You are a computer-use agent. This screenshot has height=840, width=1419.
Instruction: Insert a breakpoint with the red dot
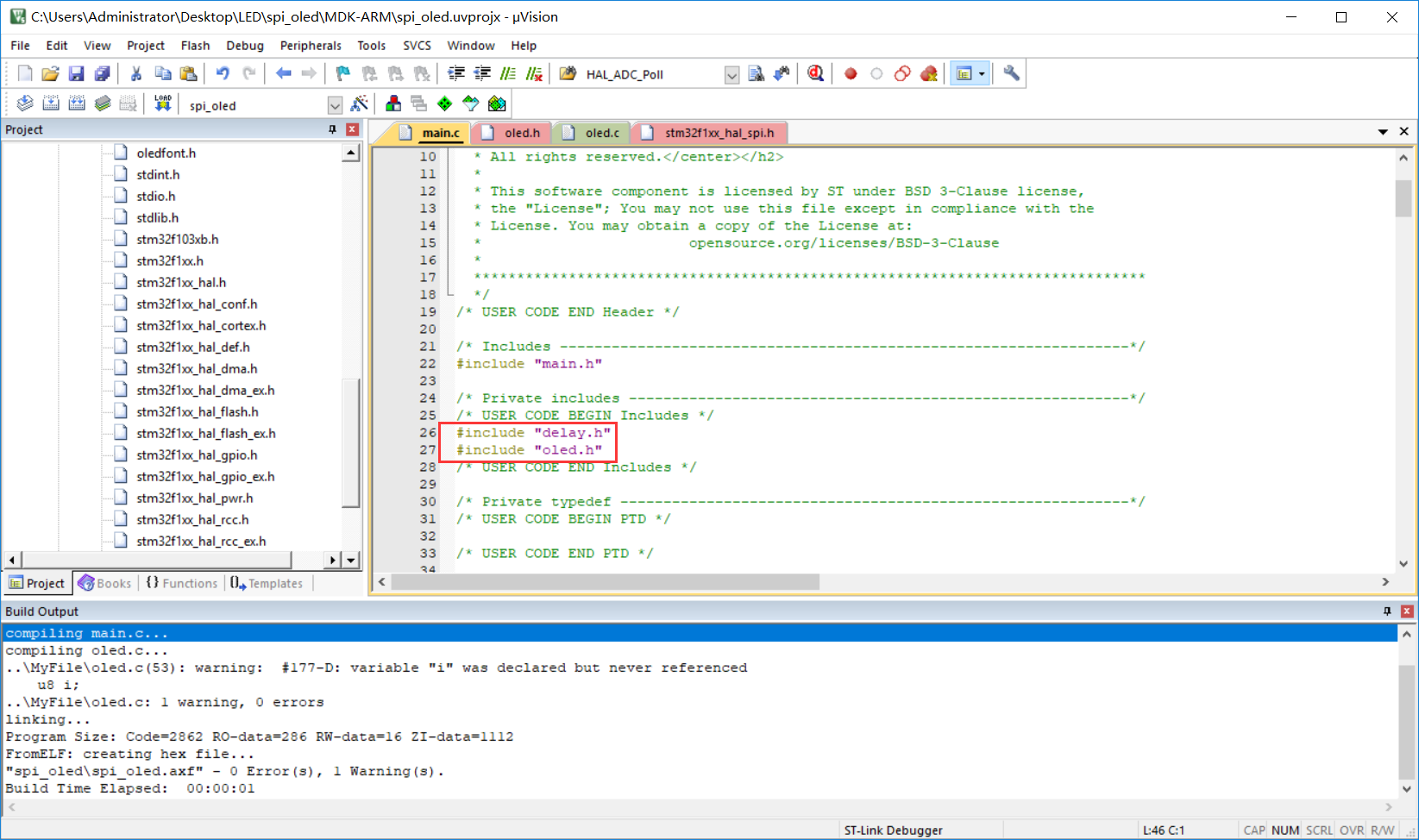[x=851, y=74]
